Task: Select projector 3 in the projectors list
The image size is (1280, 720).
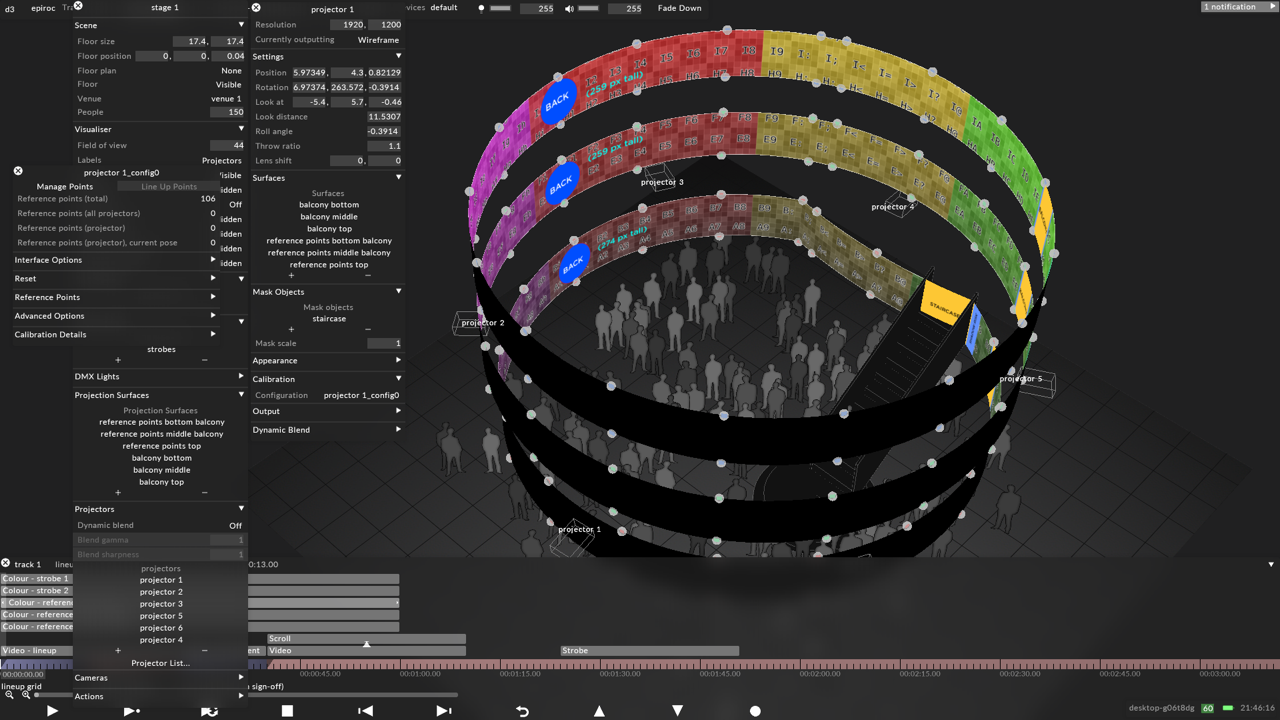Action: 161,604
